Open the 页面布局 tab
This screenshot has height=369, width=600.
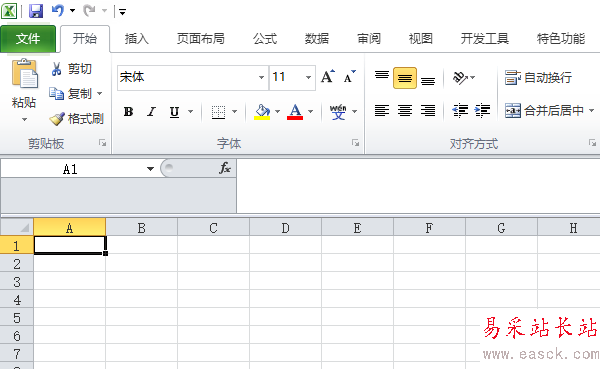[x=201, y=39]
